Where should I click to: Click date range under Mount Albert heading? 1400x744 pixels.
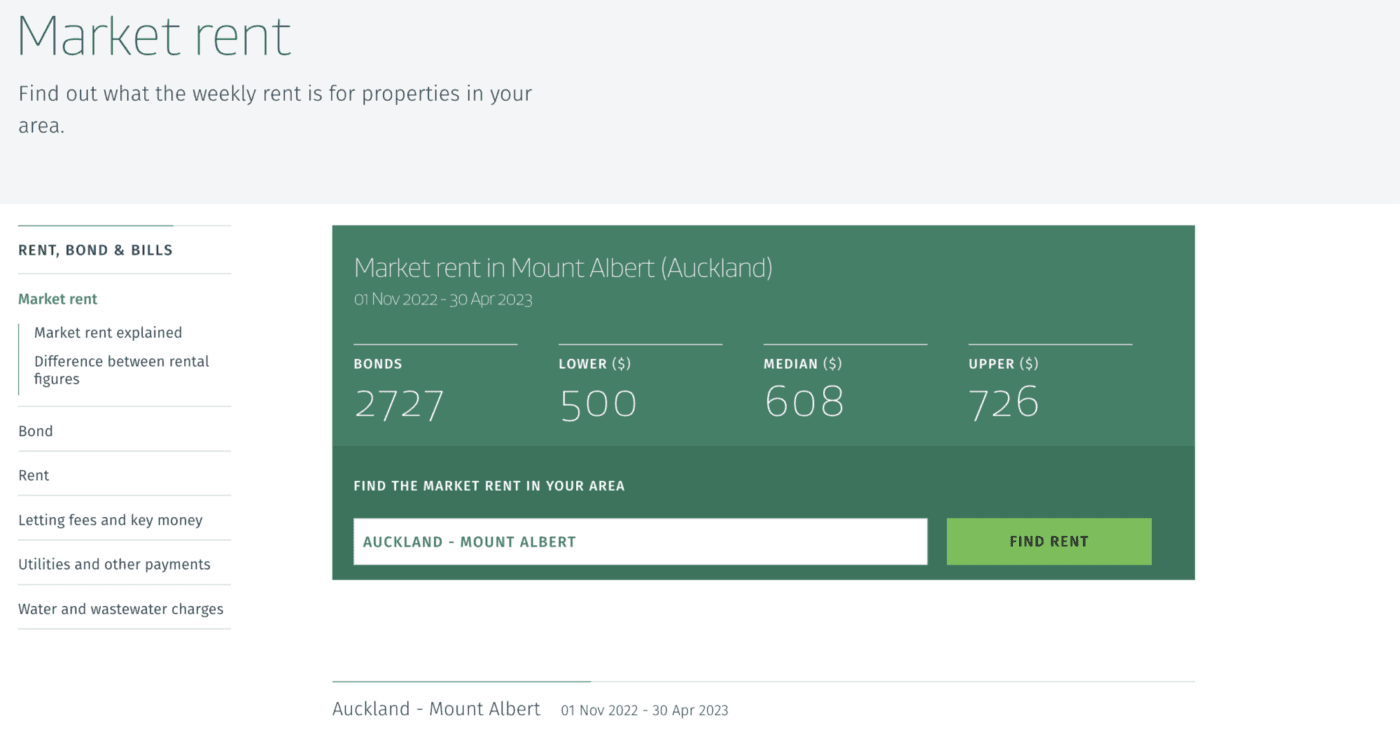pyautogui.click(x=443, y=299)
